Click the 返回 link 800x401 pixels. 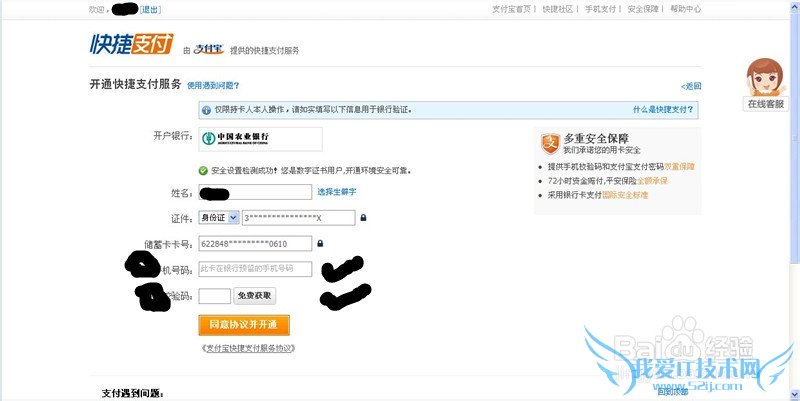pyautogui.click(x=691, y=86)
